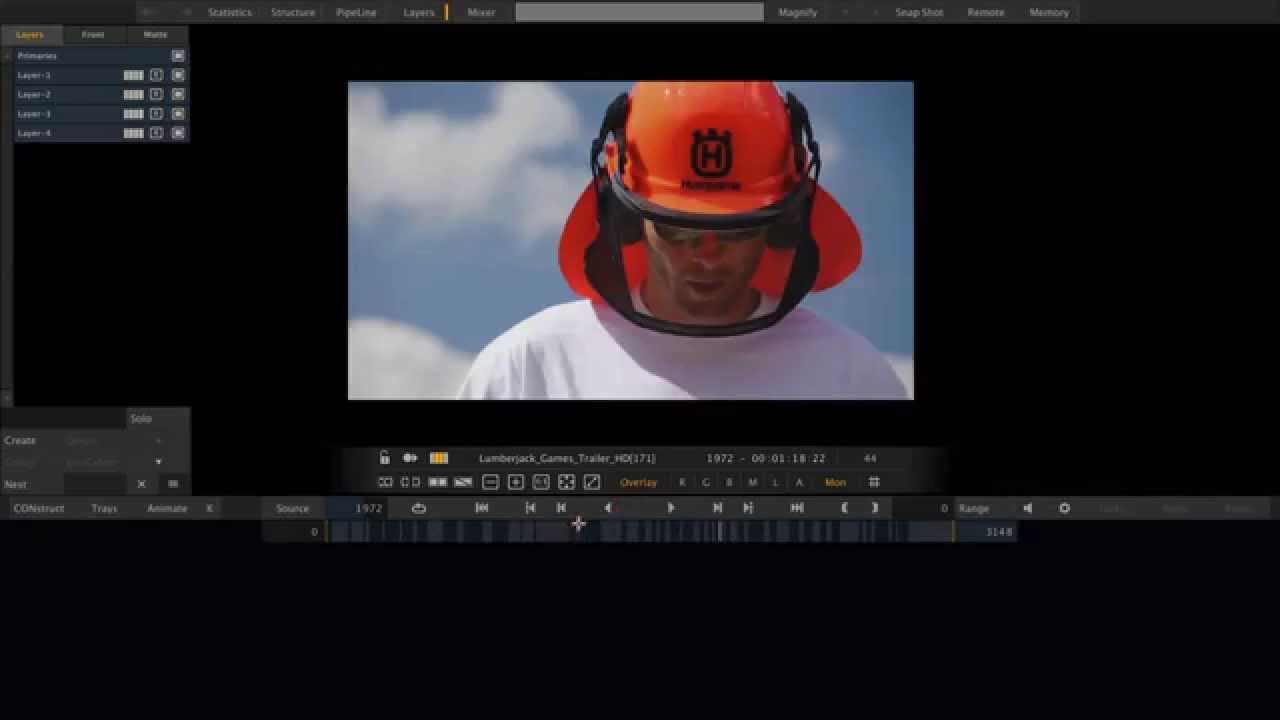Screen dimensions: 1280x720
Task: Open the Memory menu
Action: pos(1049,12)
